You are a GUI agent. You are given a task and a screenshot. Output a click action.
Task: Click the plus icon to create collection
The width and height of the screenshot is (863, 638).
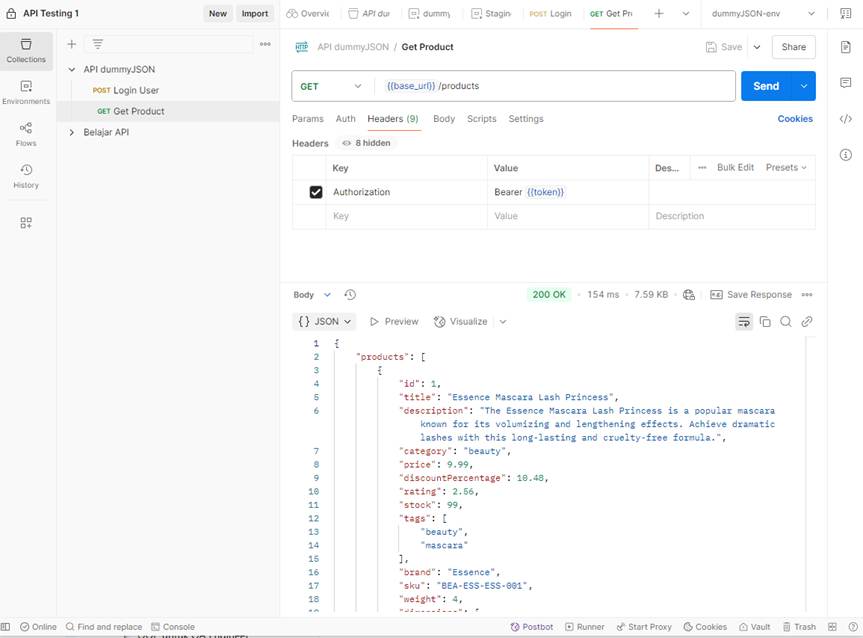pos(71,44)
